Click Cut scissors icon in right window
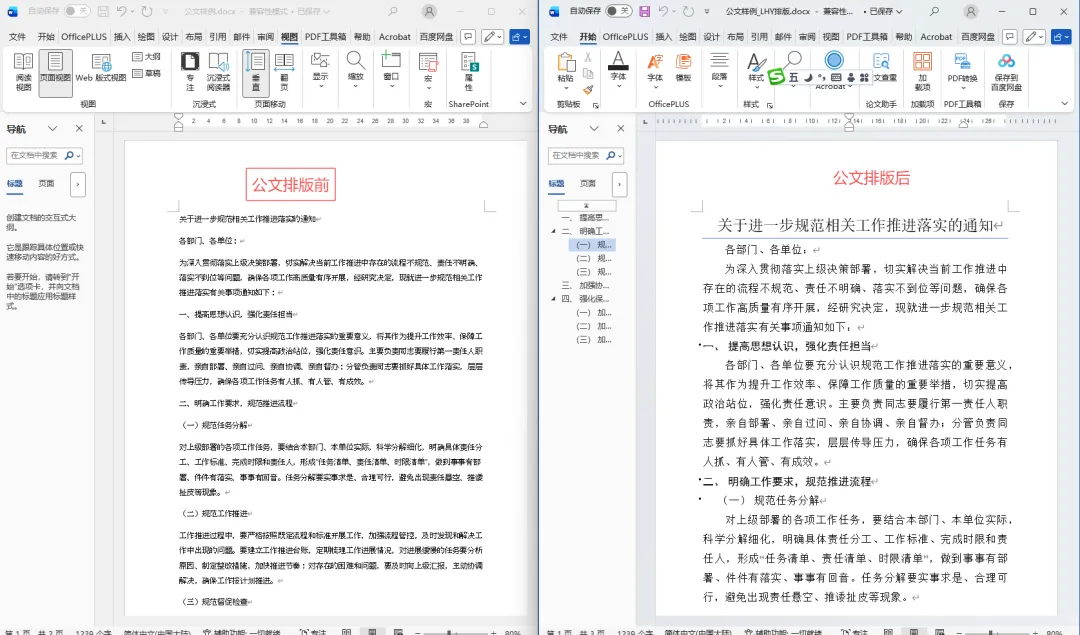This screenshot has width=1080, height=635. point(588,58)
